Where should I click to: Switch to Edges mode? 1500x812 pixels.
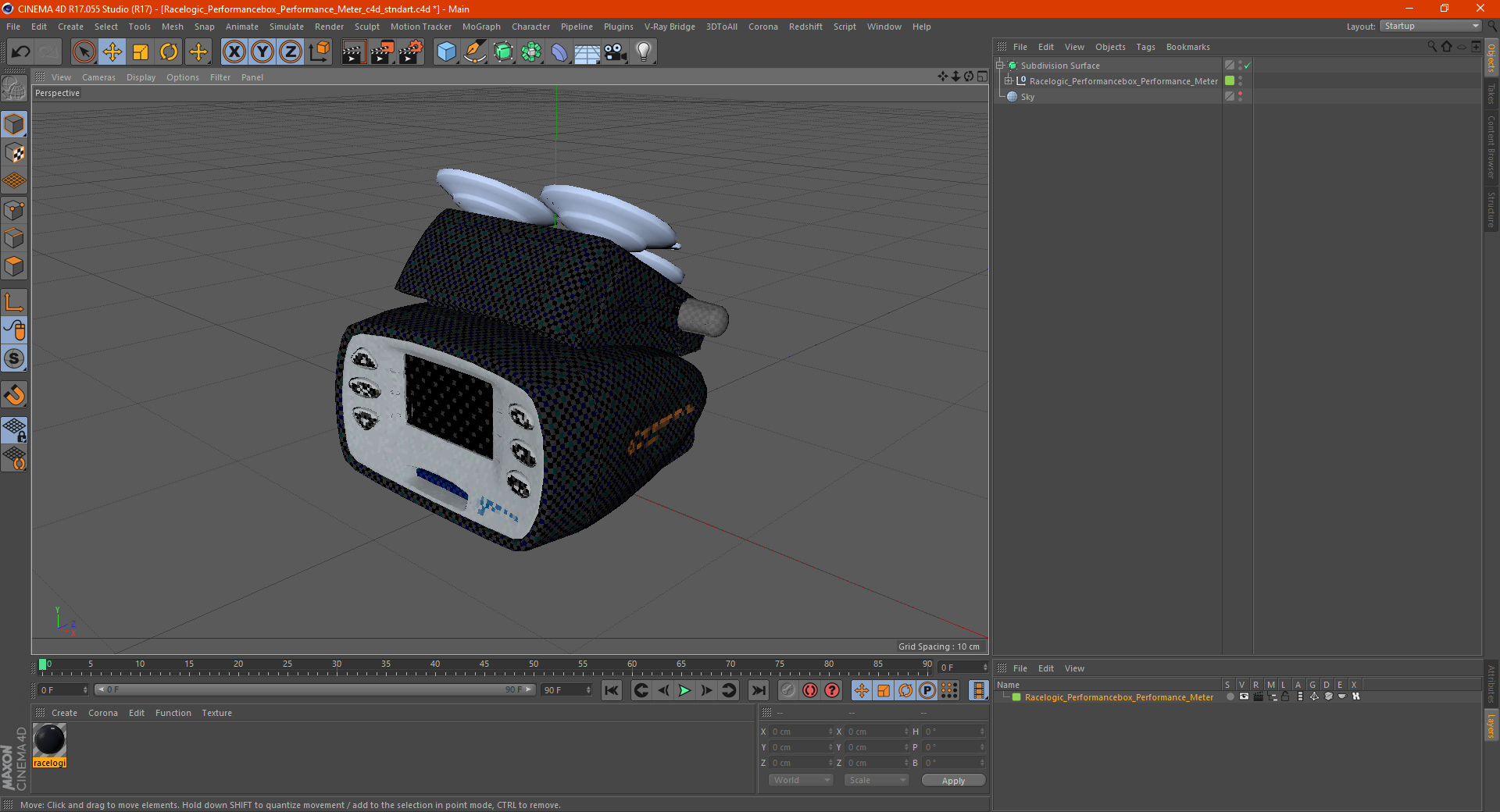(x=14, y=238)
